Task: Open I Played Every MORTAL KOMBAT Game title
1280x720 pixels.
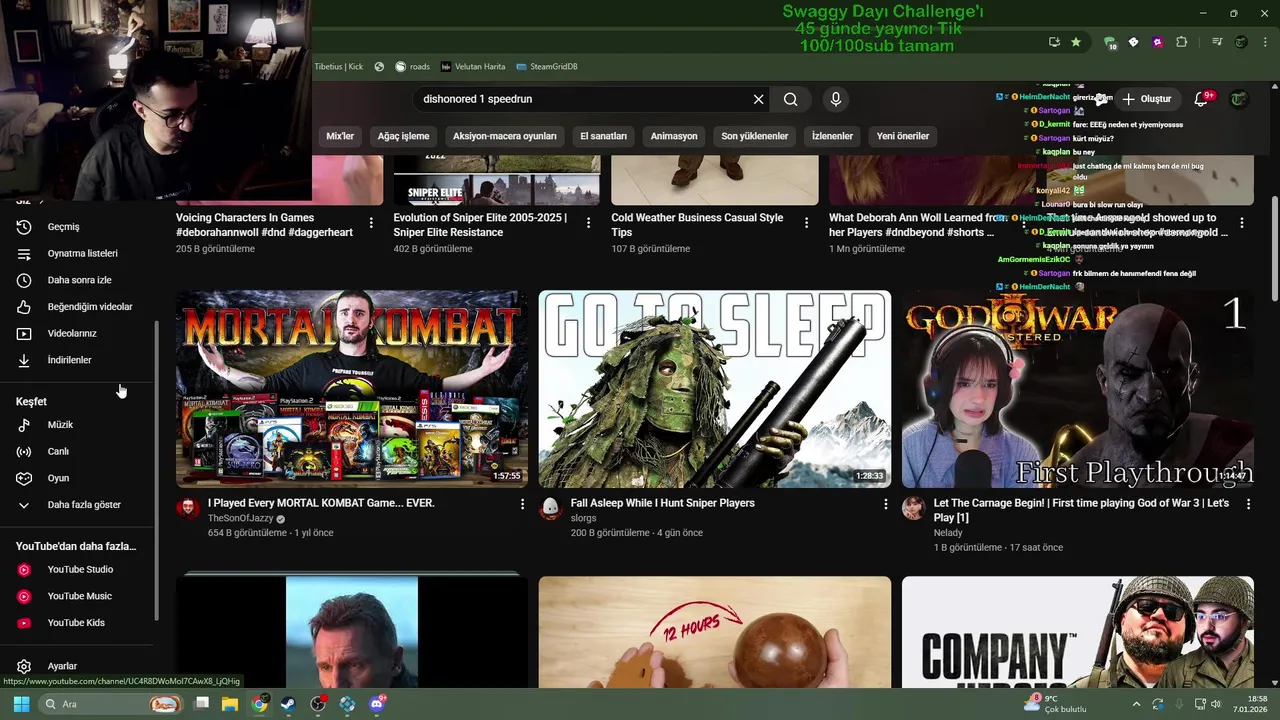Action: [x=321, y=503]
